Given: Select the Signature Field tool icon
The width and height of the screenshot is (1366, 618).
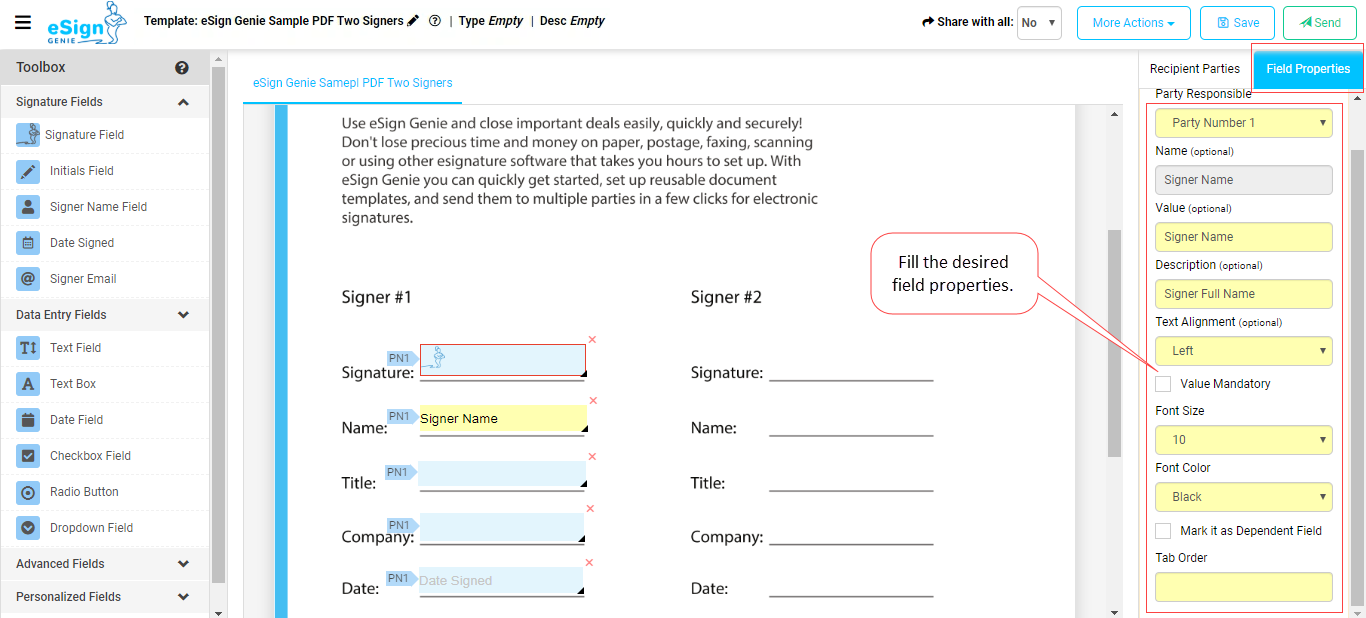Looking at the screenshot, I should coord(29,135).
